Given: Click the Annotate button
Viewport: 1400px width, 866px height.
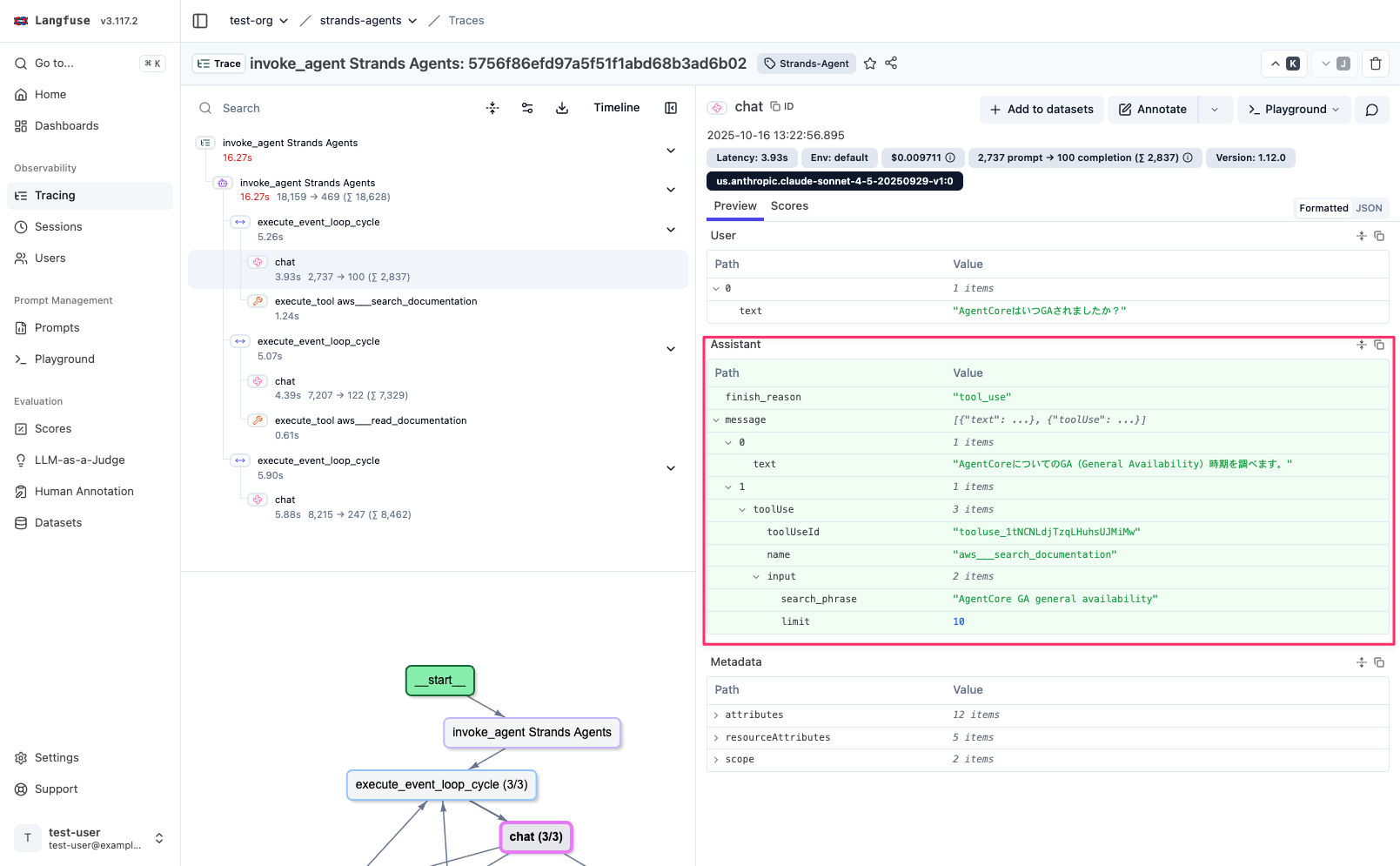Looking at the screenshot, I should point(1152,110).
